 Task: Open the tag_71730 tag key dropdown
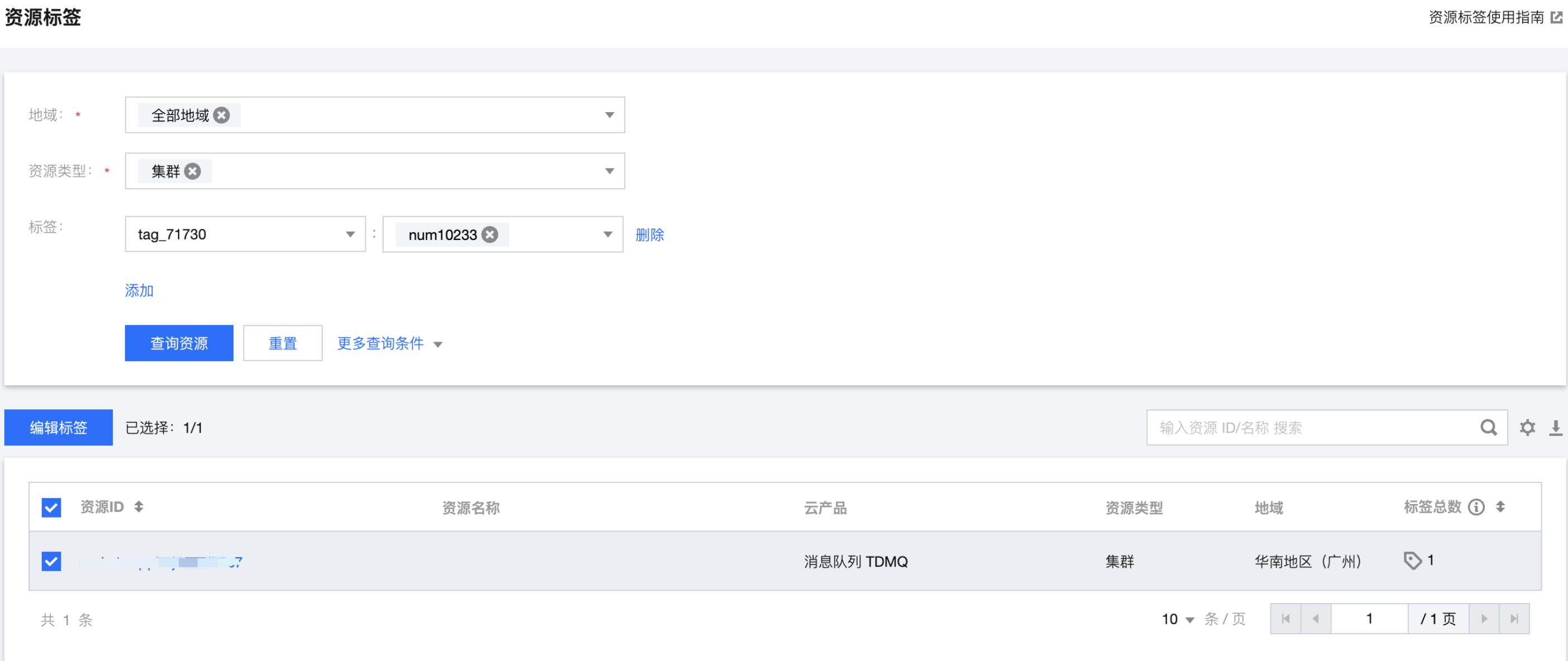350,234
